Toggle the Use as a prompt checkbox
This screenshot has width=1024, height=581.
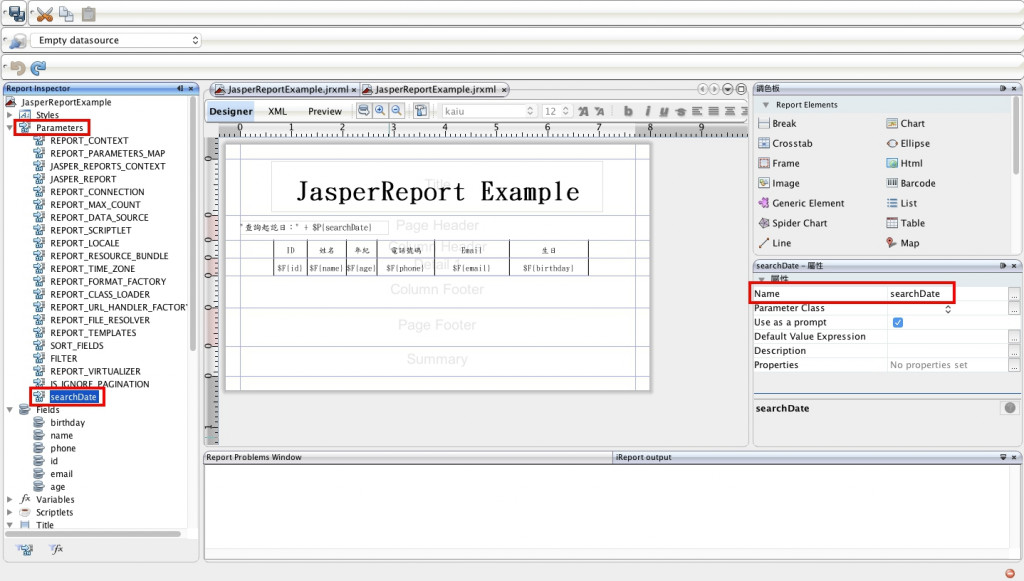tap(898, 322)
